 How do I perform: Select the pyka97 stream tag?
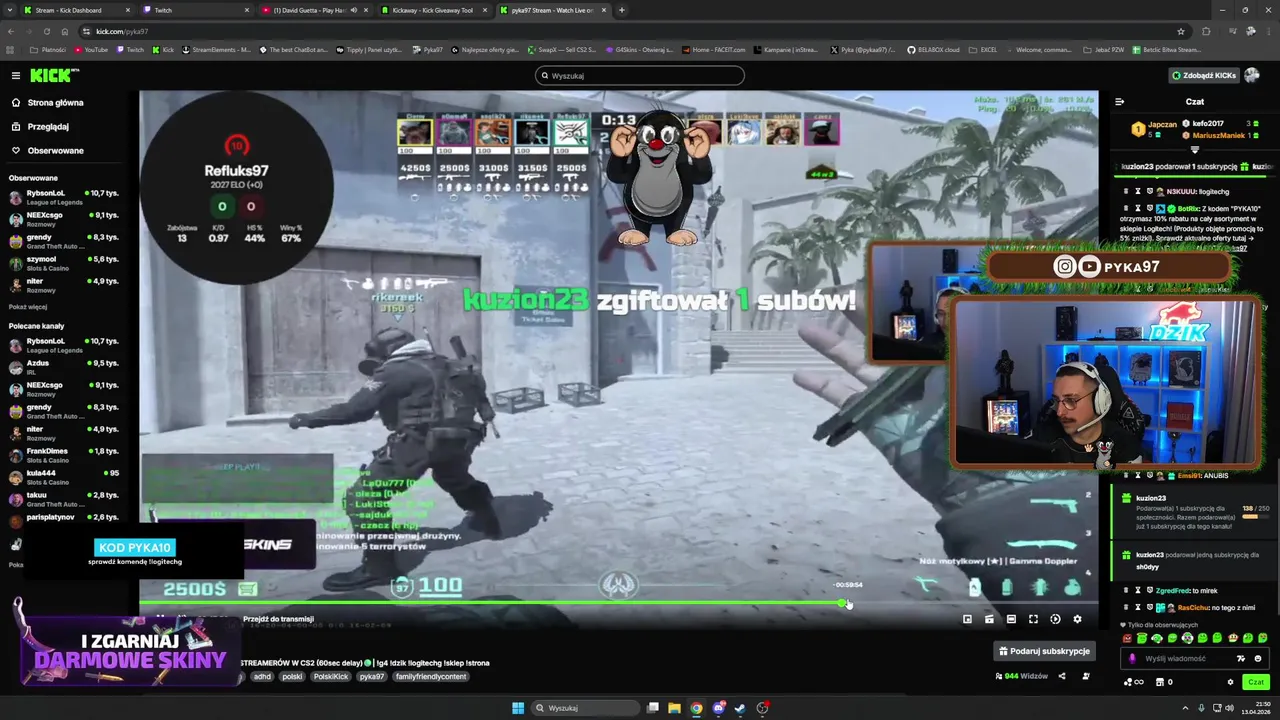pyautogui.click(x=372, y=677)
